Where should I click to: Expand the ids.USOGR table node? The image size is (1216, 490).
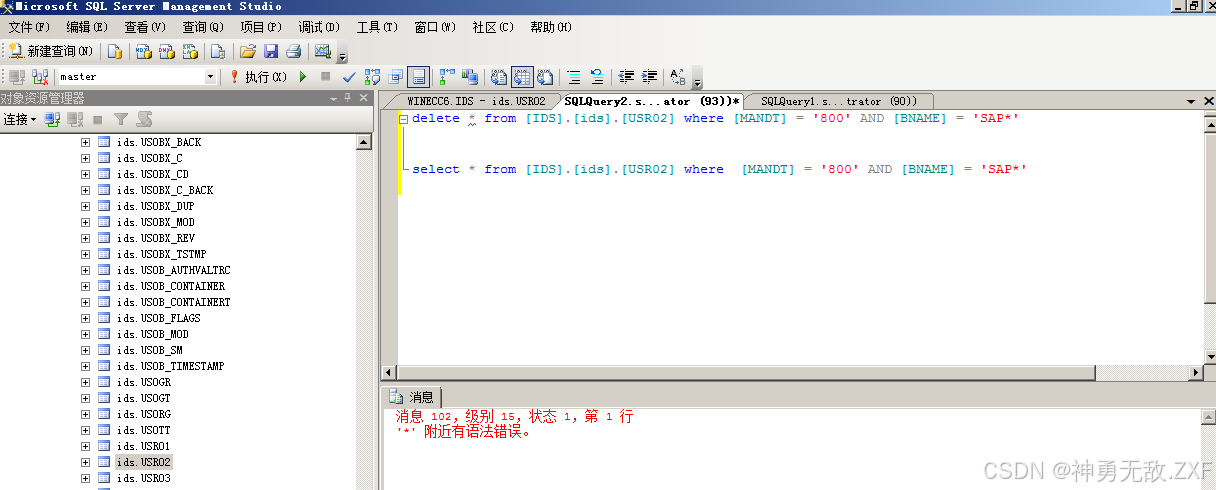click(x=85, y=382)
